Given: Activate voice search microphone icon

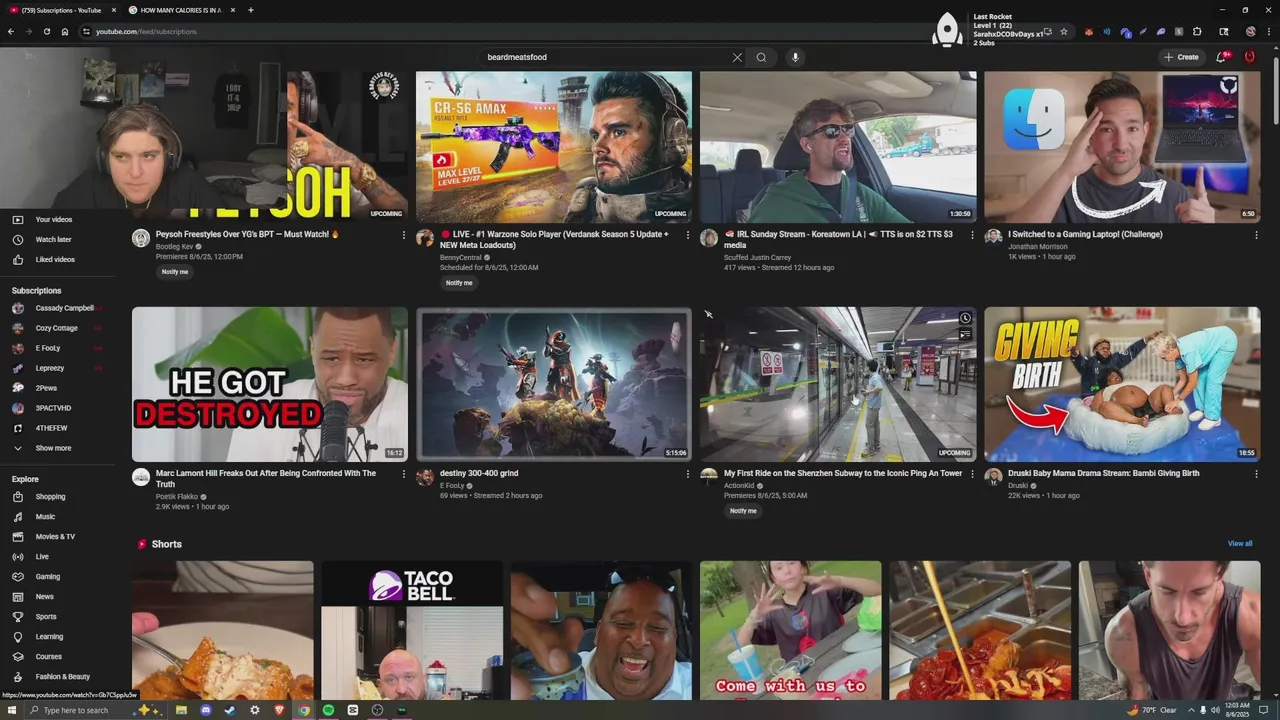Looking at the screenshot, I should tap(795, 57).
